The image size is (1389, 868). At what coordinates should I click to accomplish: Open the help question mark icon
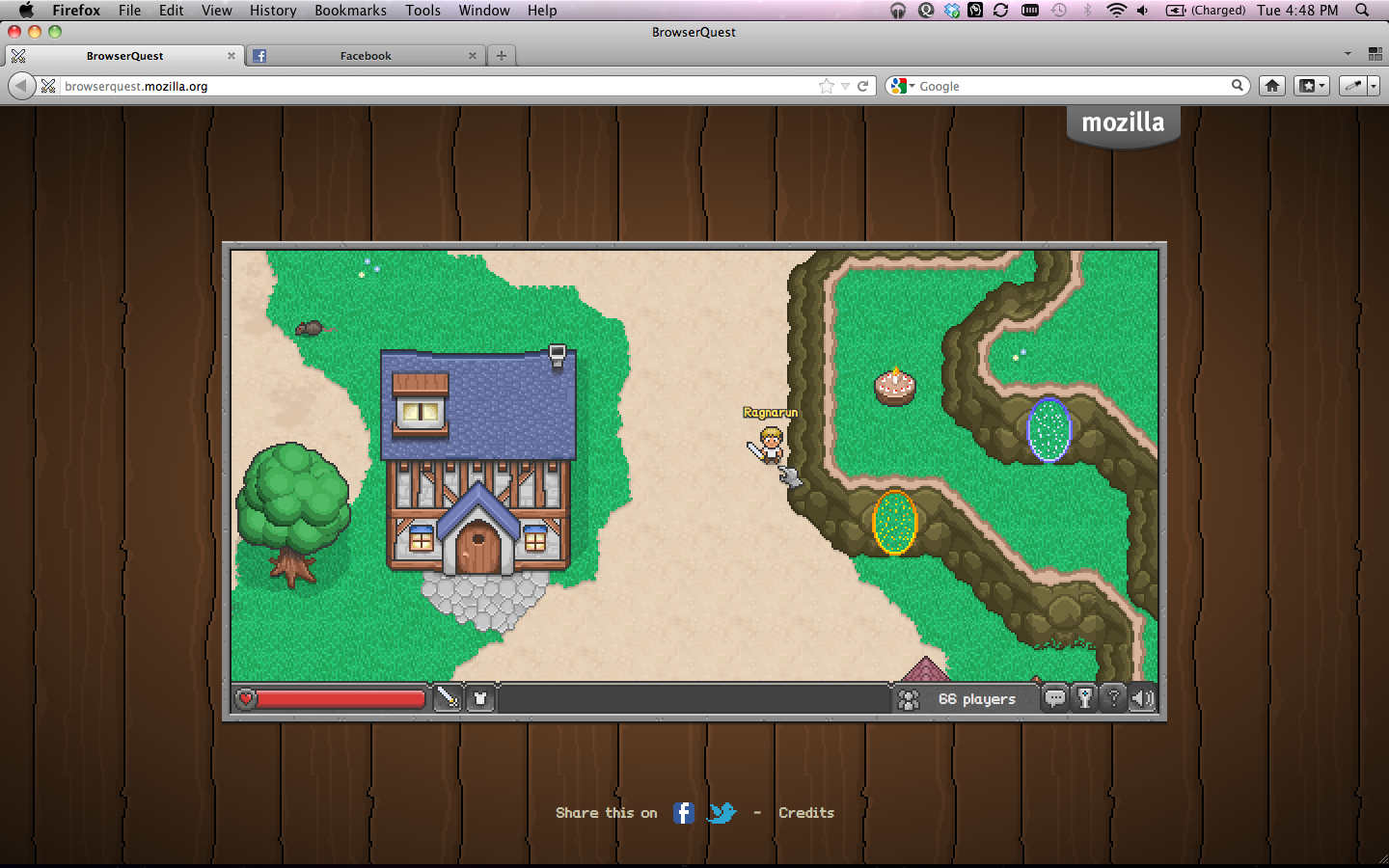click(1114, 698)
